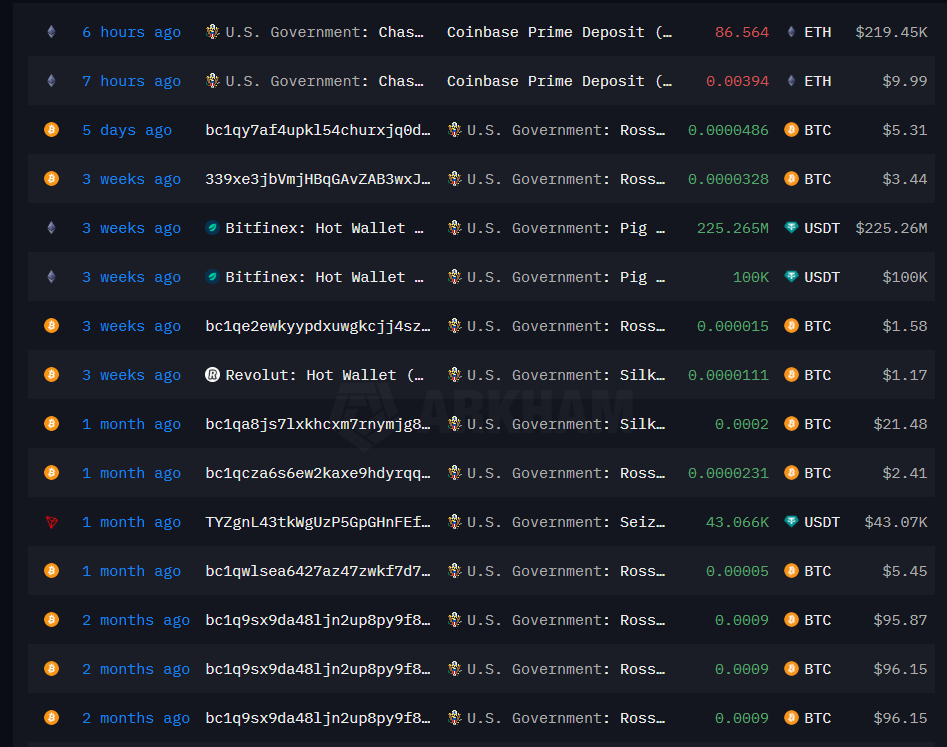The height and width of the screenshot is (747, 947).
Task: Click the ETH token label in the $9.99 row
Action: (x=818, y=81)
